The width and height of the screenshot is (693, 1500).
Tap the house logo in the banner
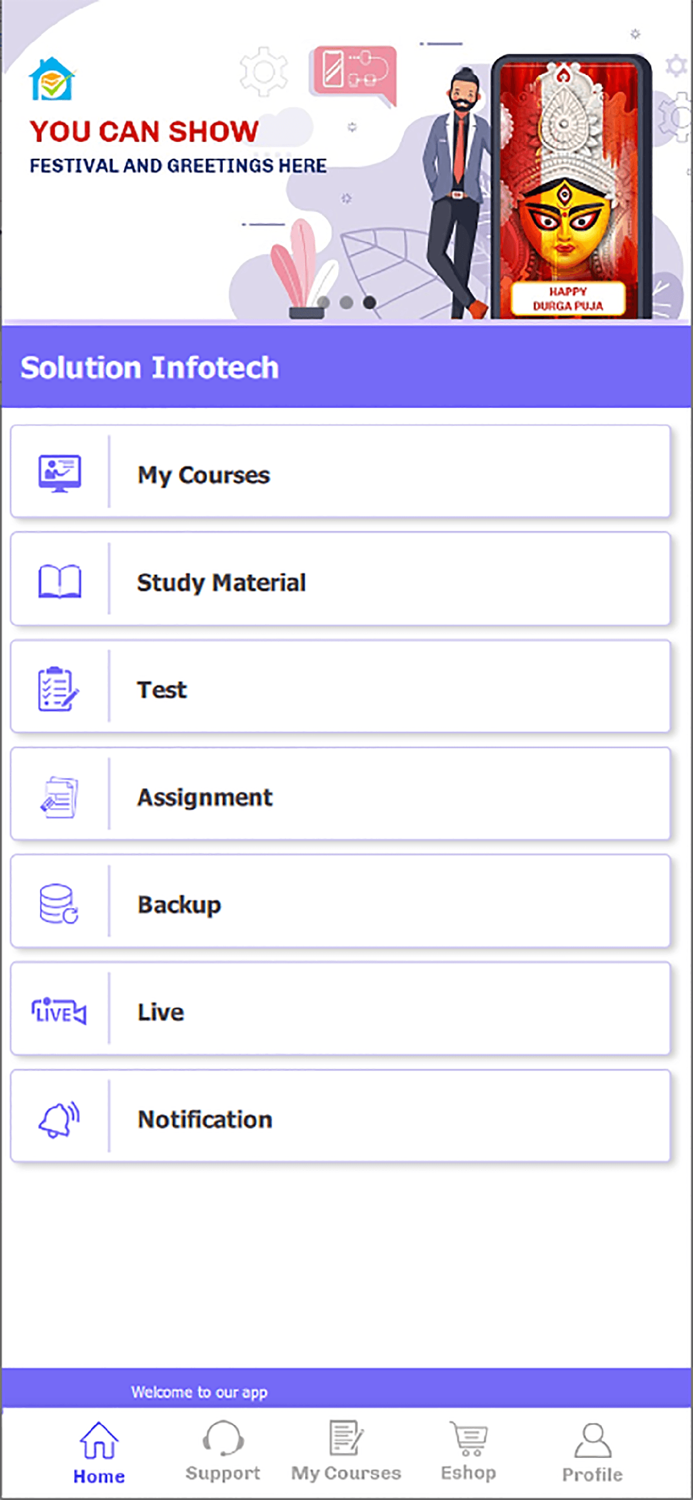(x=51, y=80)
